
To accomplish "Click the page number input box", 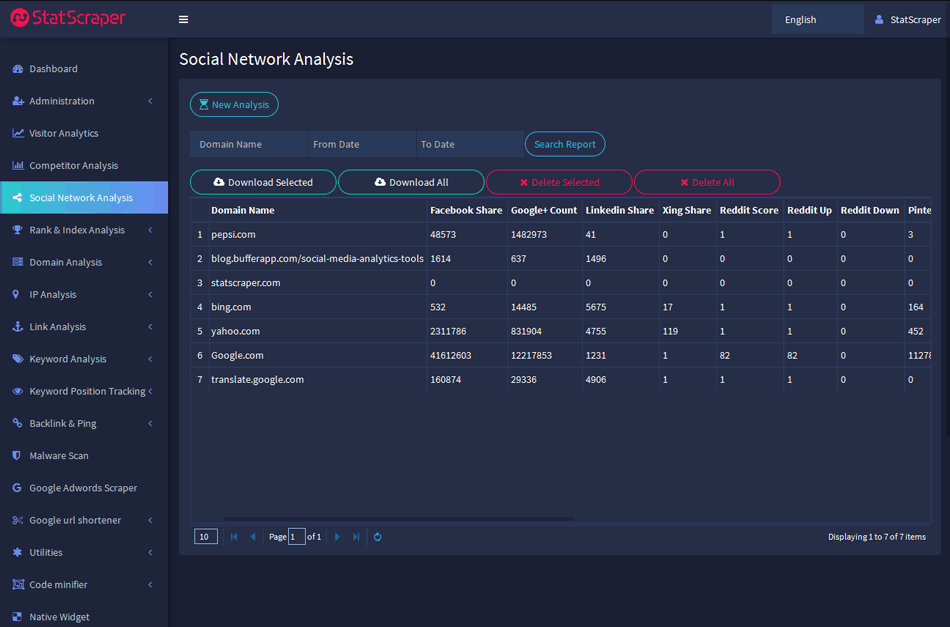I will (x=296, y=537).
